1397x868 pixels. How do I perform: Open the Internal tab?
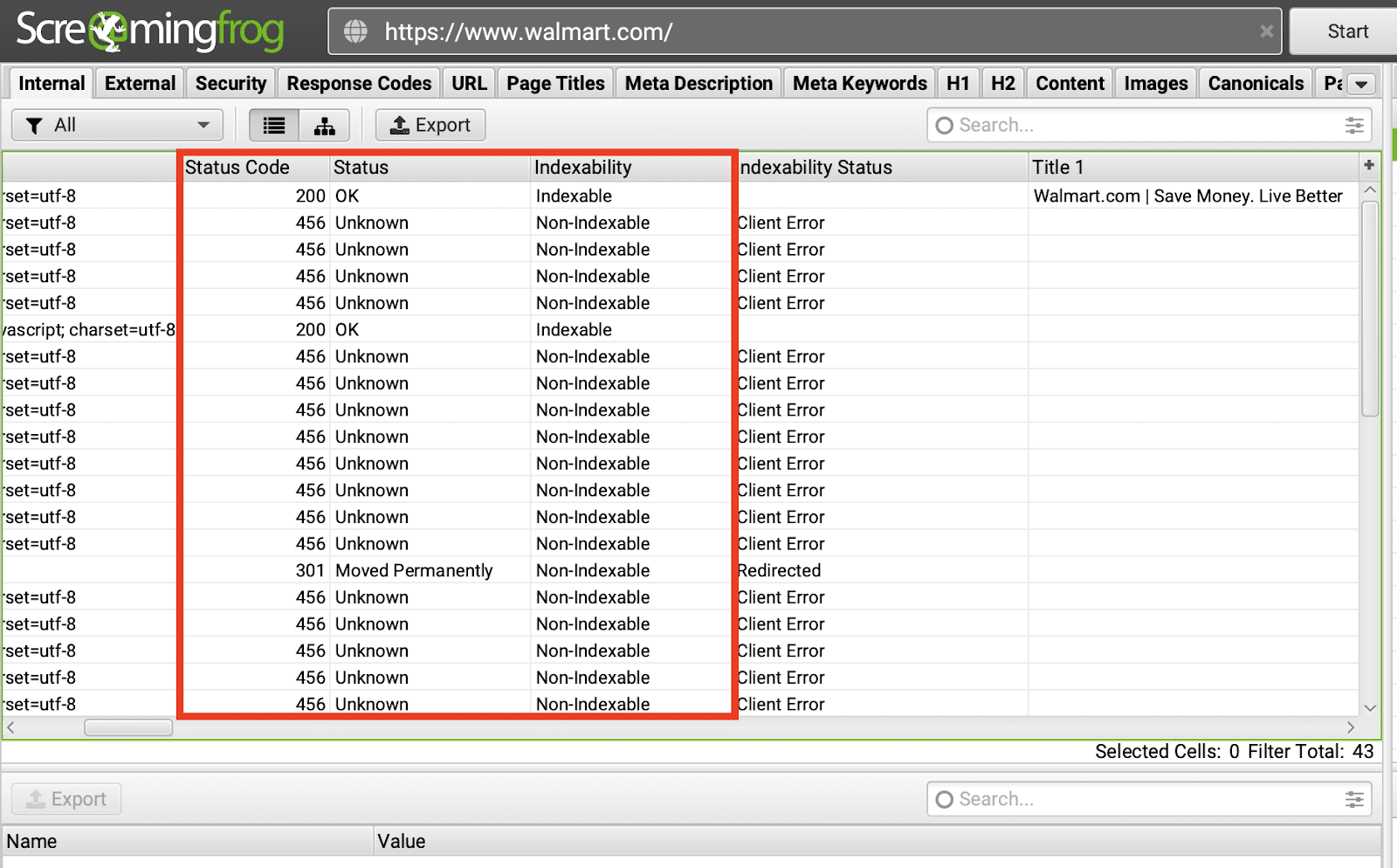pos(52,84)
